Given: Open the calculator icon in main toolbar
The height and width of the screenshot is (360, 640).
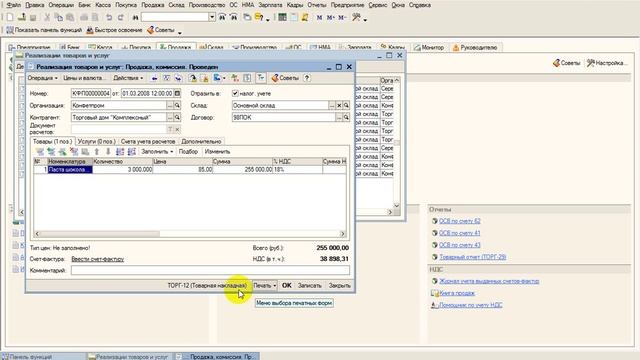Looking at the screenshot, I should [282, 17].
